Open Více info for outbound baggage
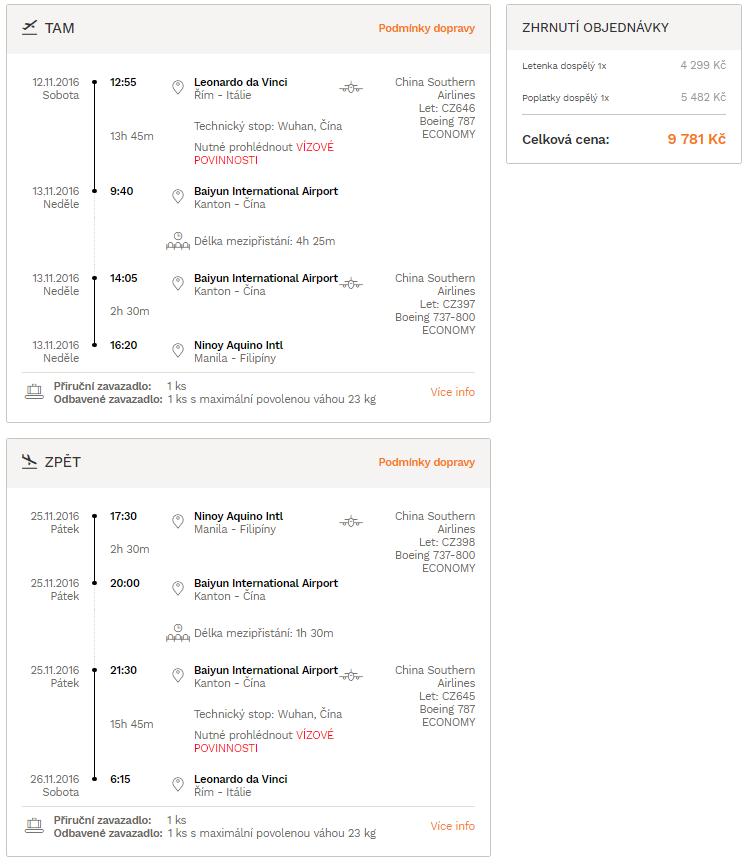 pyautogui.click(x=452, y=392)
